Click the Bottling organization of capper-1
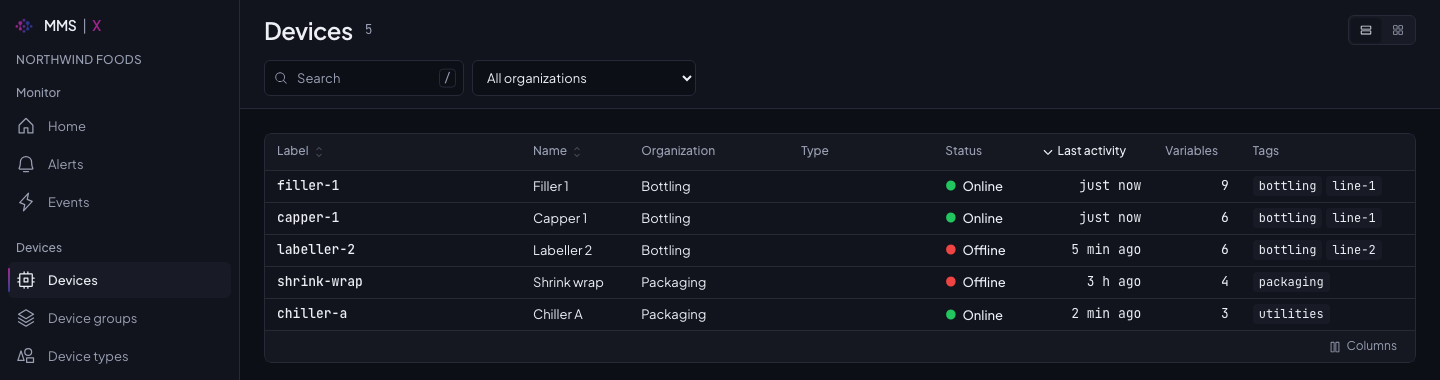This screenshot has height=380, width=1440. point(666,218)
